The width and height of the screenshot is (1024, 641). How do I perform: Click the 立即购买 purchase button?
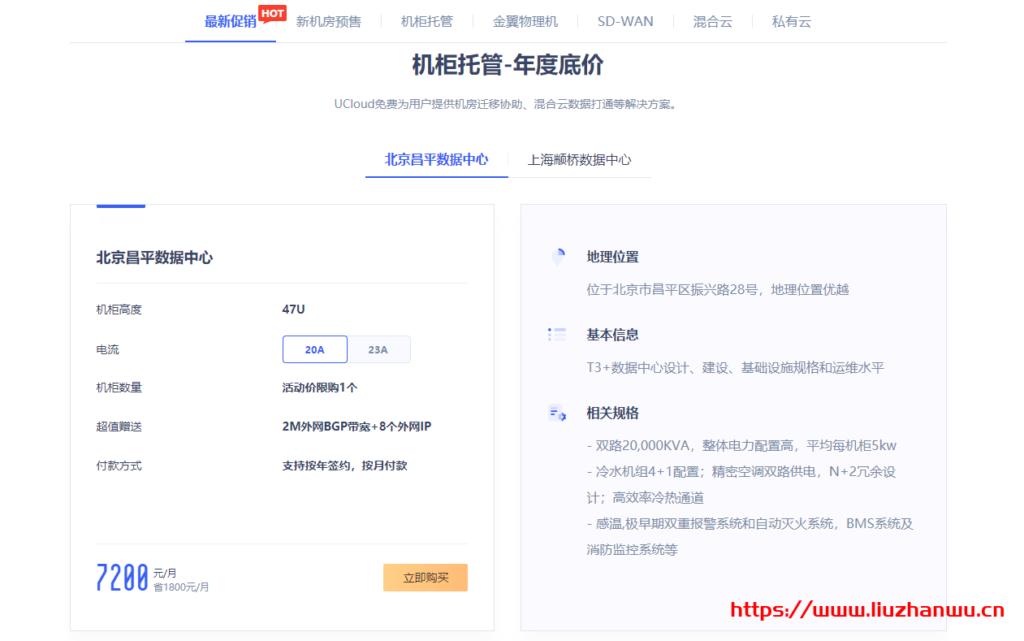click(x=425, y=577)
